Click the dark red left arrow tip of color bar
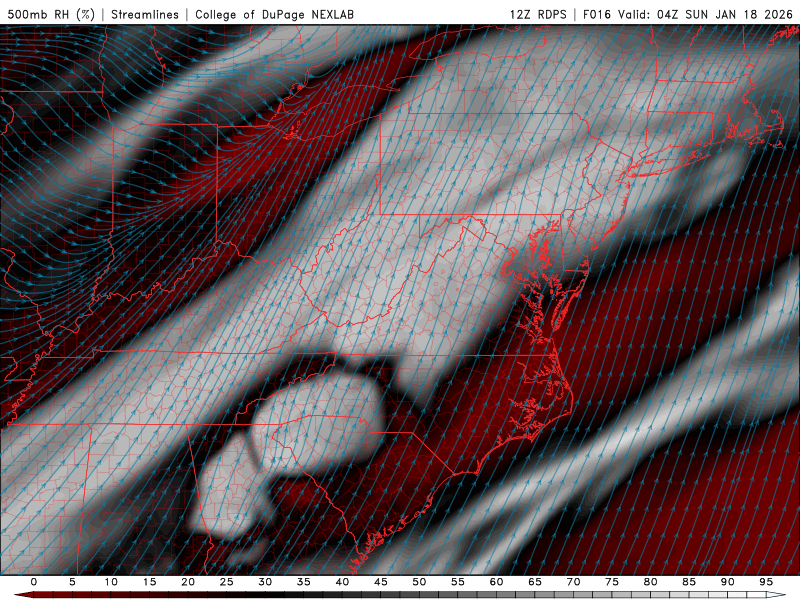This screenshot has height=600, width=800. coord(23,595)
